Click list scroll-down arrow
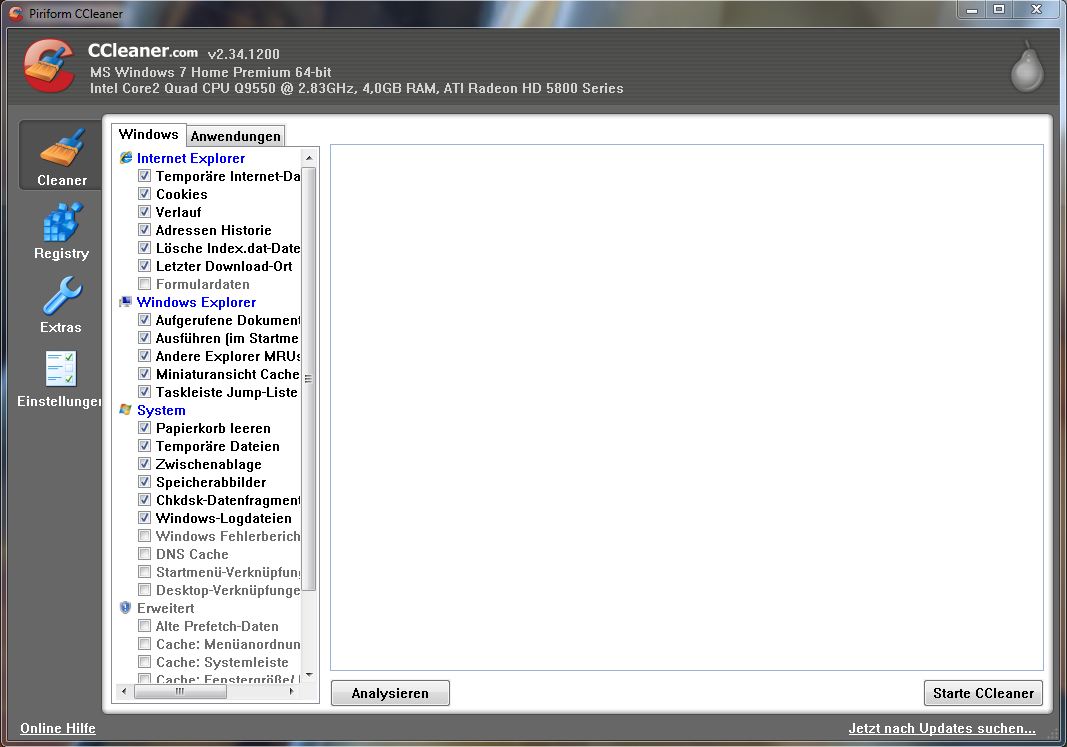The height and width of the screenshot is (747, 1067). coord(309,676)
